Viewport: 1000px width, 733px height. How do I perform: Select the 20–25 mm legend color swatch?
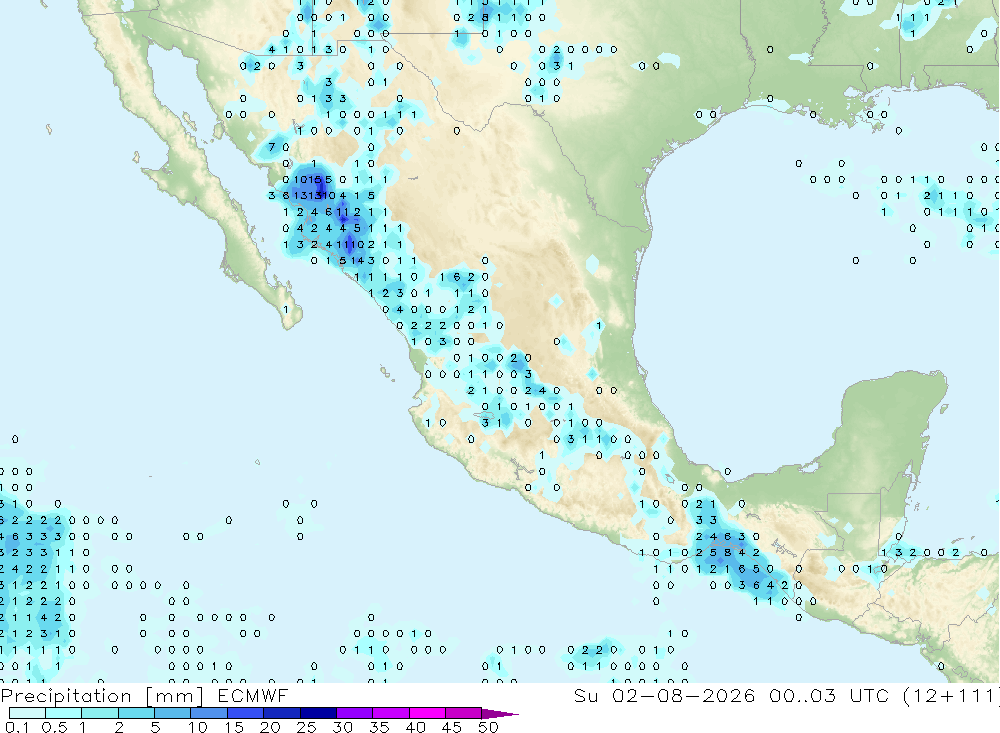tap(282, 713)
